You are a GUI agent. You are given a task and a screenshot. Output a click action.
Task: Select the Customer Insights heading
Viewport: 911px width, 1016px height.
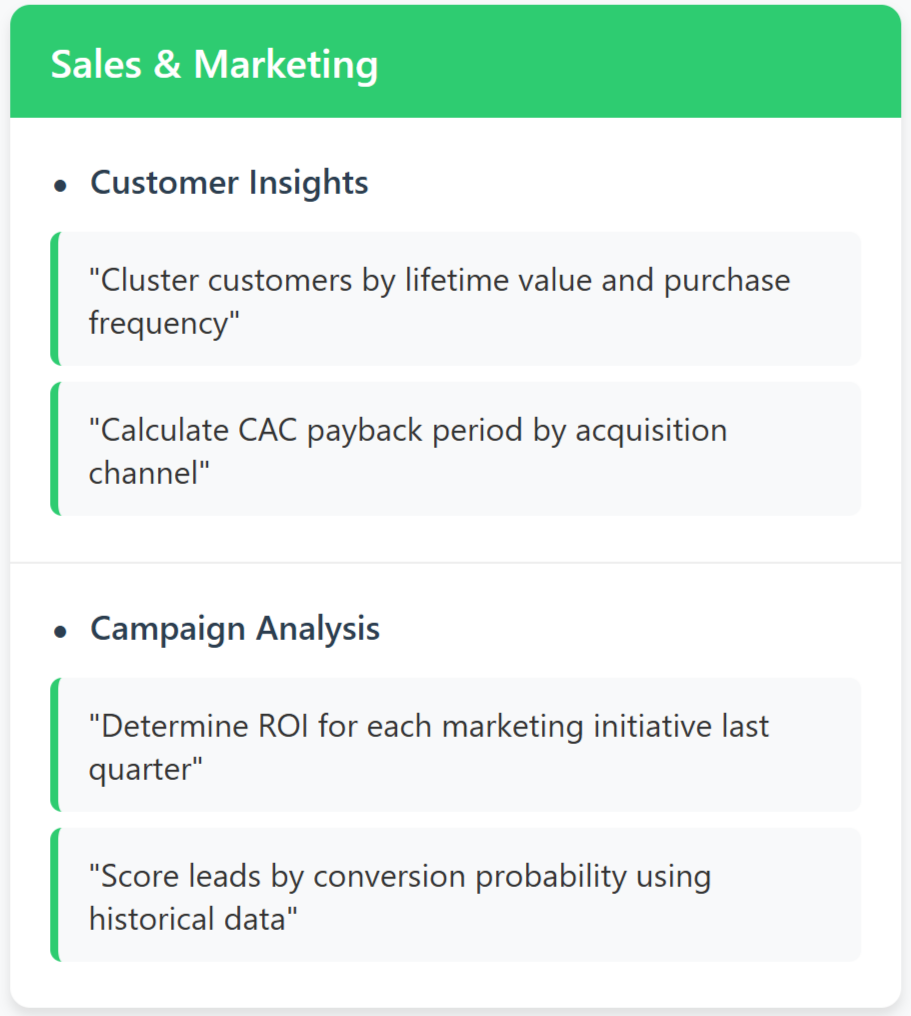(229, 183)
